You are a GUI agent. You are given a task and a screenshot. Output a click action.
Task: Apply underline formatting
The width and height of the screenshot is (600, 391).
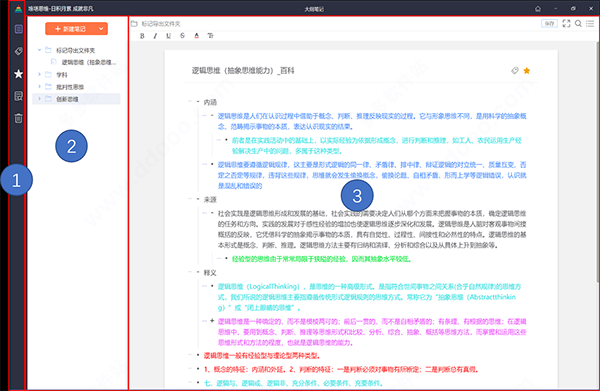[168, 36]
